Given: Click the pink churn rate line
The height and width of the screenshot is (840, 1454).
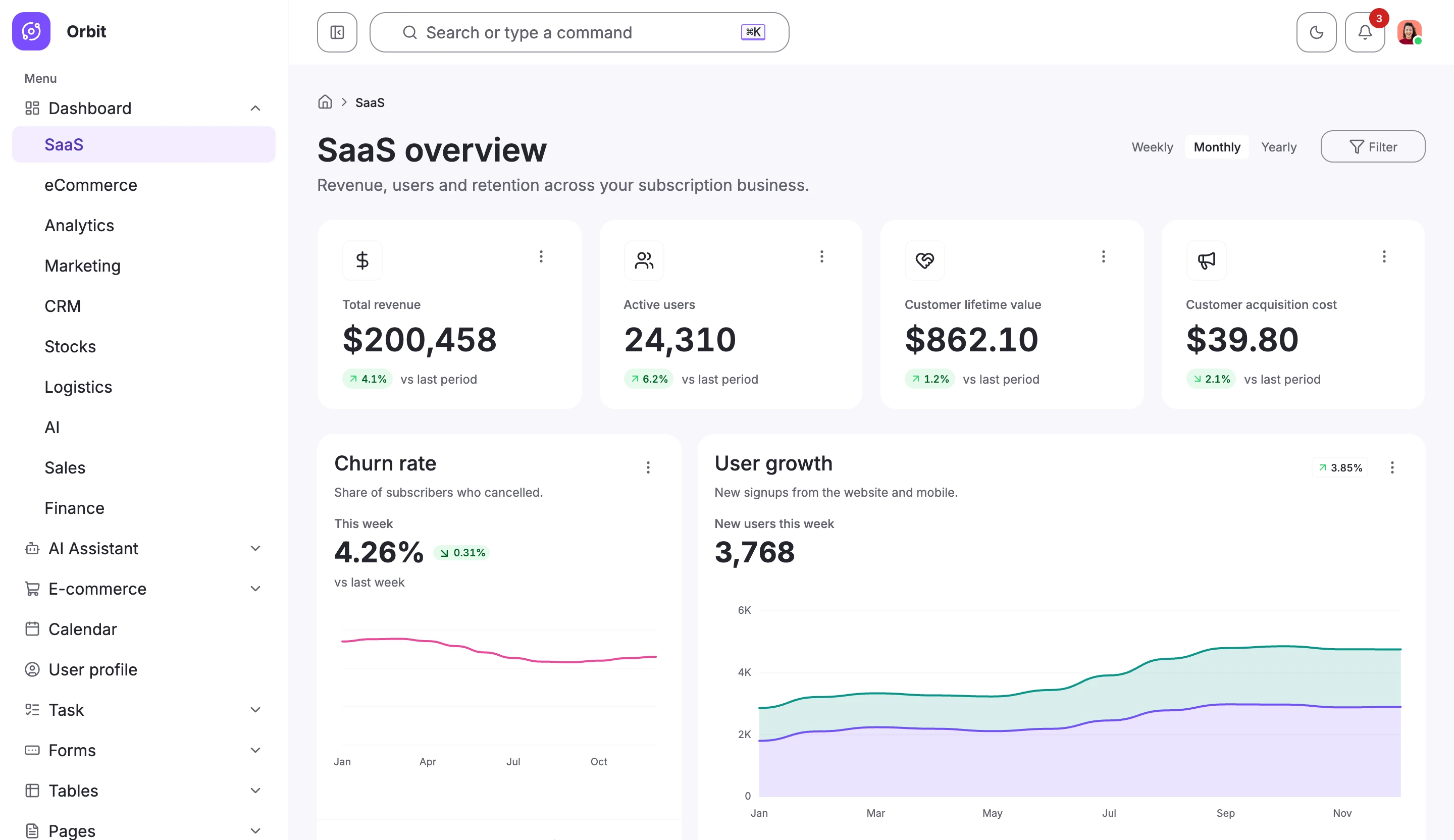Looking at the screenshot, I should (499, 654).
